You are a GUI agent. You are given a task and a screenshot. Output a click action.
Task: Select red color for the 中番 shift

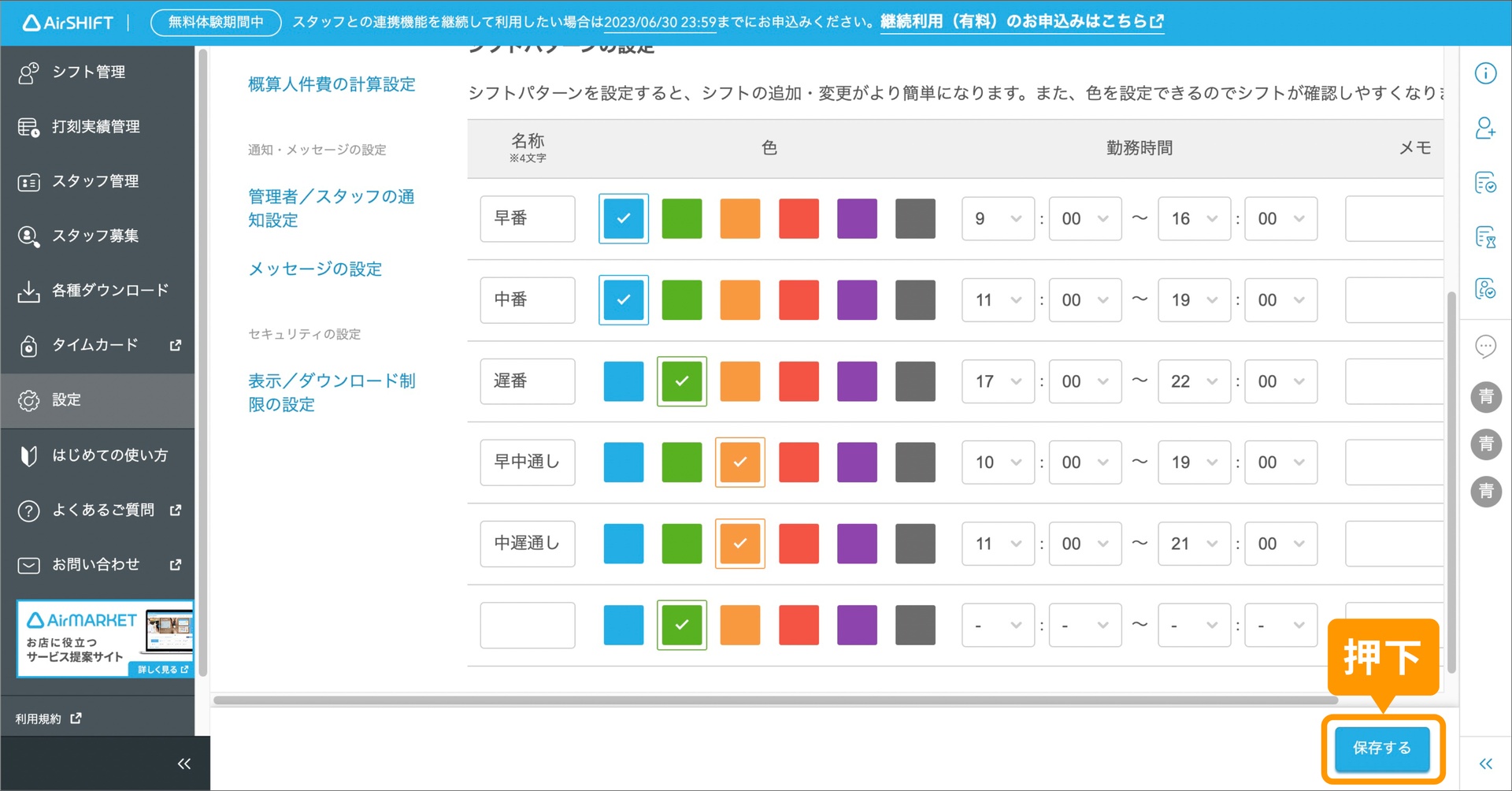tap(799, 299)
